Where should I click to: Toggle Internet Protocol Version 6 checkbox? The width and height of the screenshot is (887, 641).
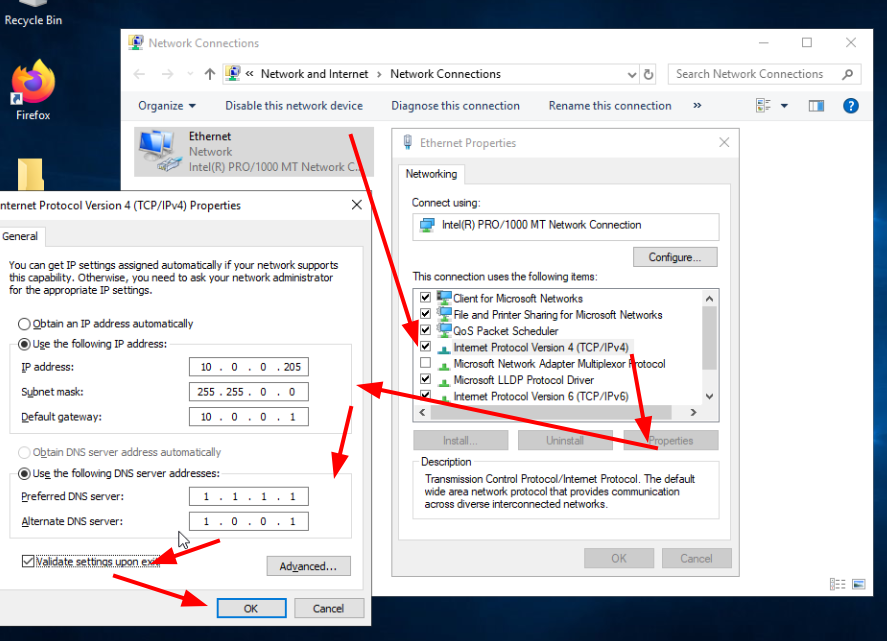click(425, 395)
